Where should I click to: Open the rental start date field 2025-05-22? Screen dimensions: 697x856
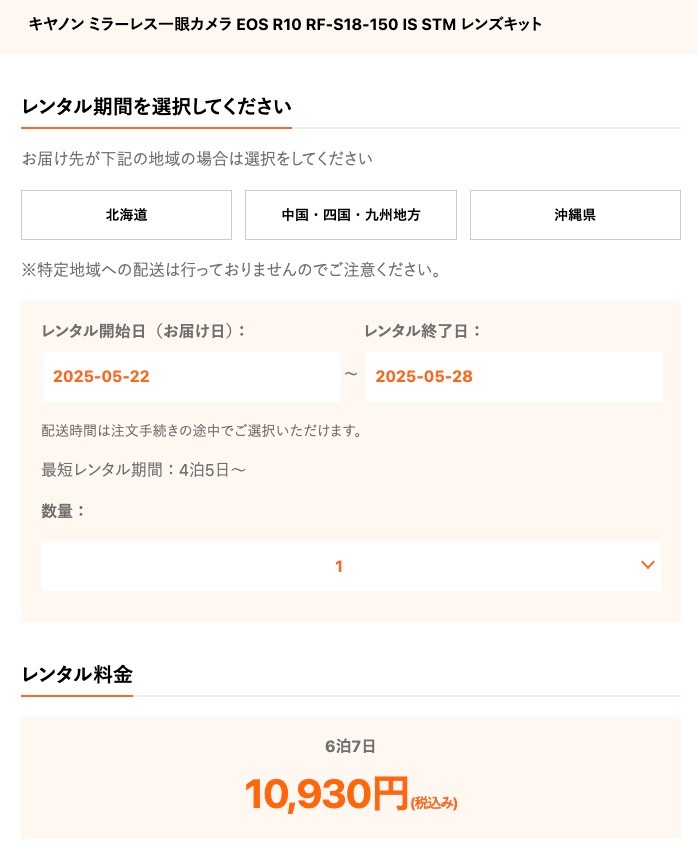[x=192, y=377]
